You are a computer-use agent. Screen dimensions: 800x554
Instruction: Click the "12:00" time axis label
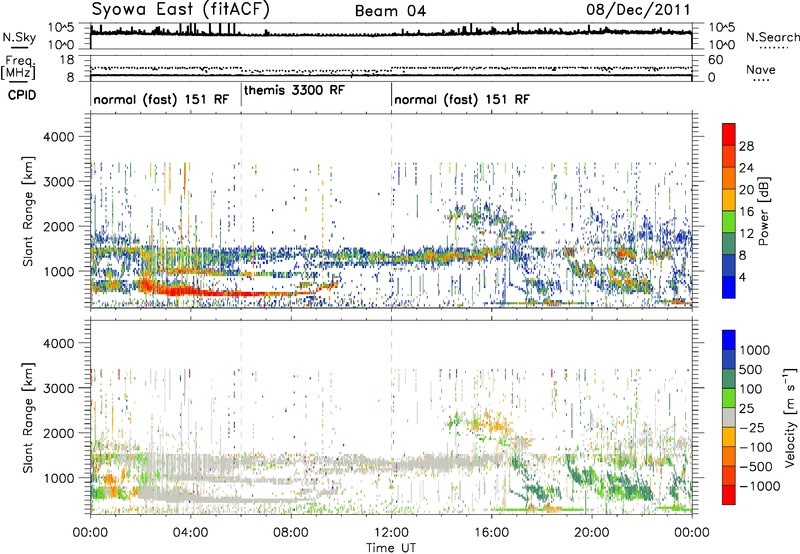pos(391,533)
